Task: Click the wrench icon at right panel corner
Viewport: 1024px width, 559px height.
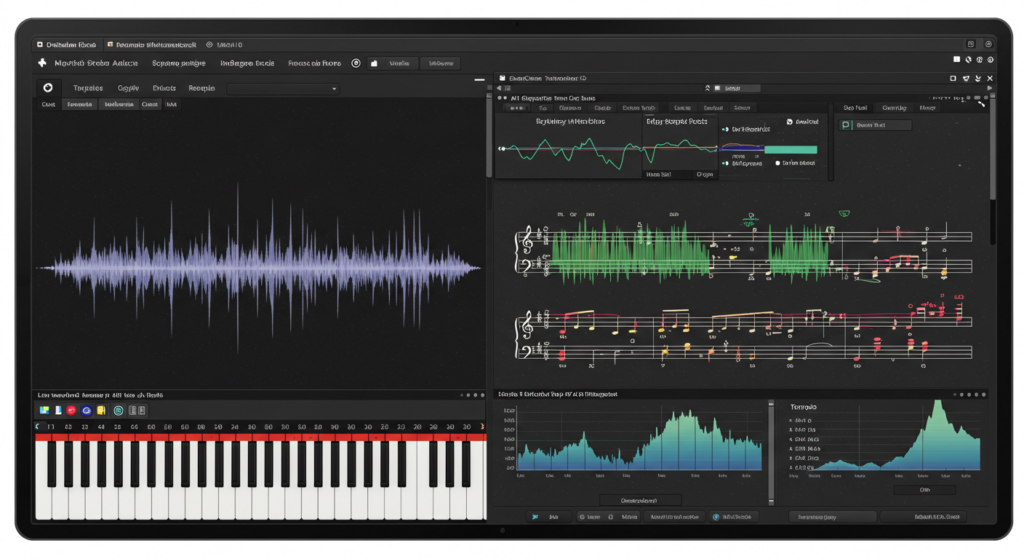Action: 981,103
